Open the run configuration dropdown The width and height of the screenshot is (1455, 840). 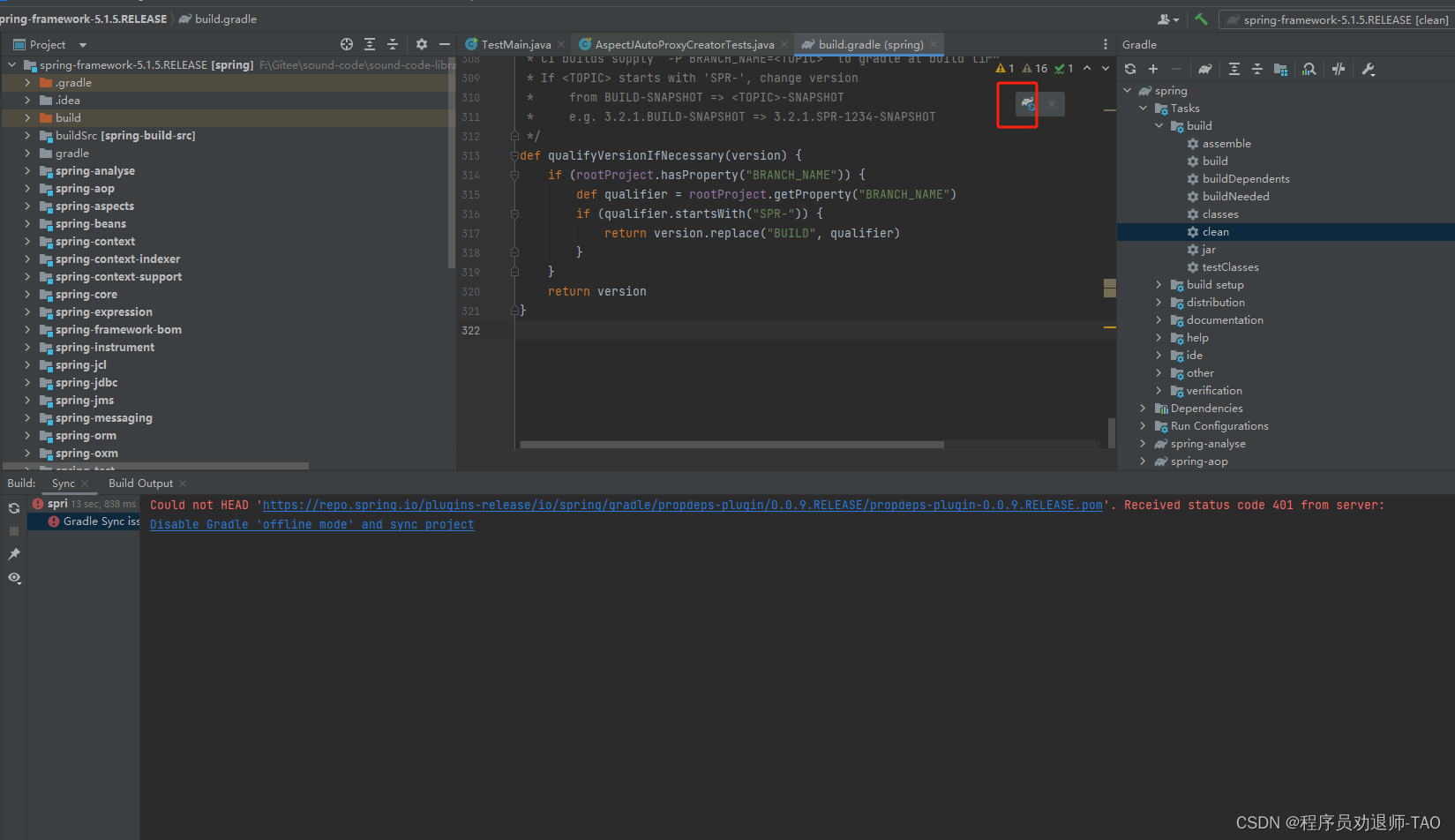(x=1337, y=19)
